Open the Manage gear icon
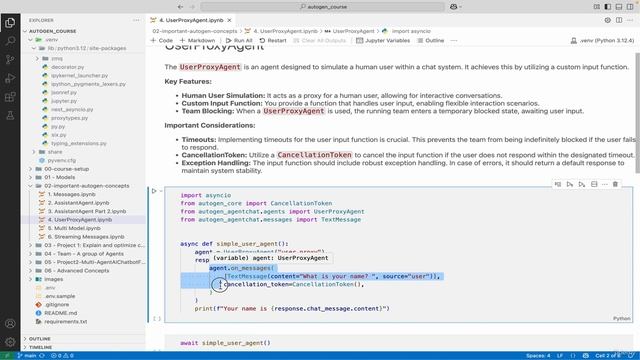 click(10, 342)
